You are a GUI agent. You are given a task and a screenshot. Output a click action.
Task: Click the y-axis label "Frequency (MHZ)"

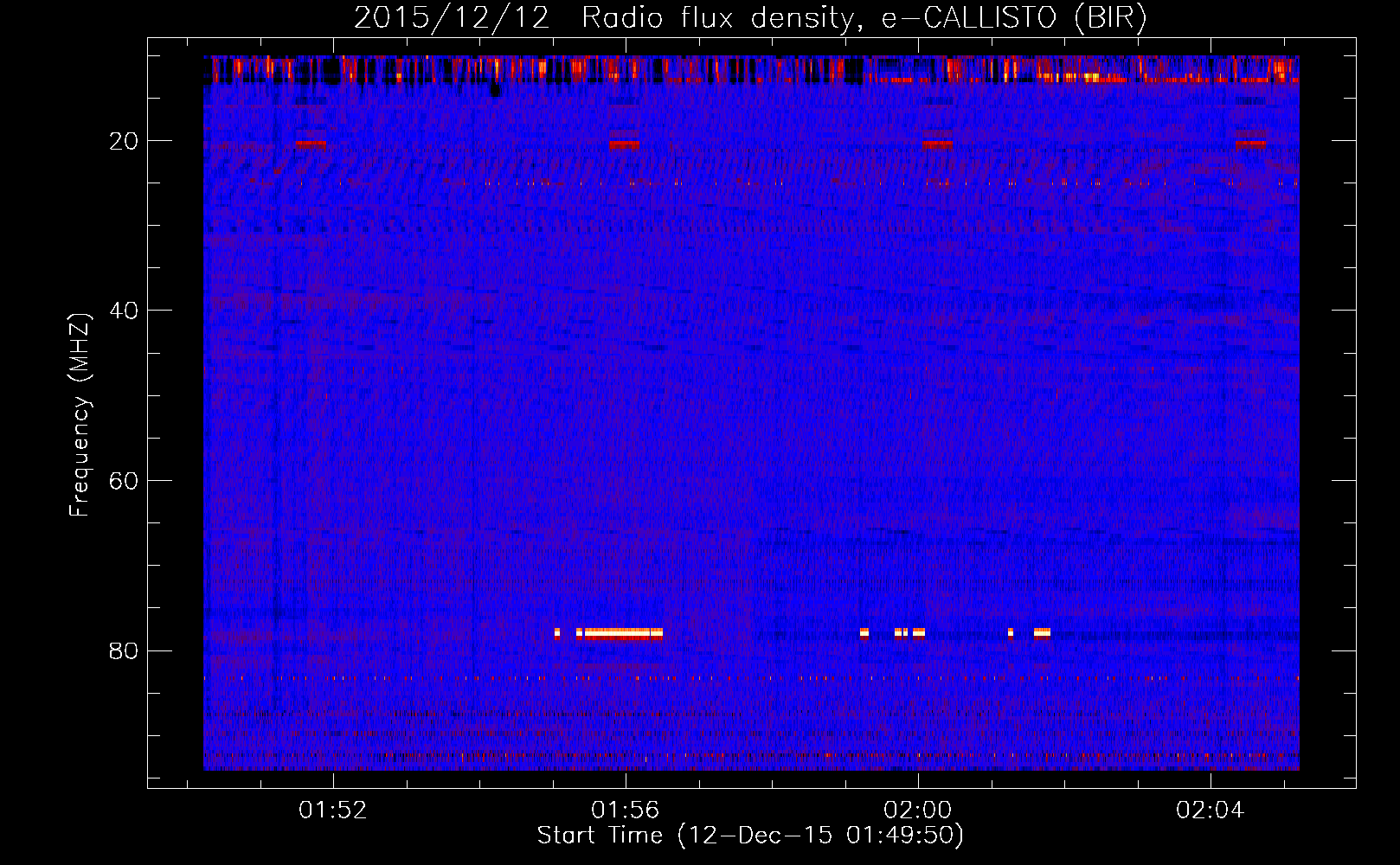80,415
